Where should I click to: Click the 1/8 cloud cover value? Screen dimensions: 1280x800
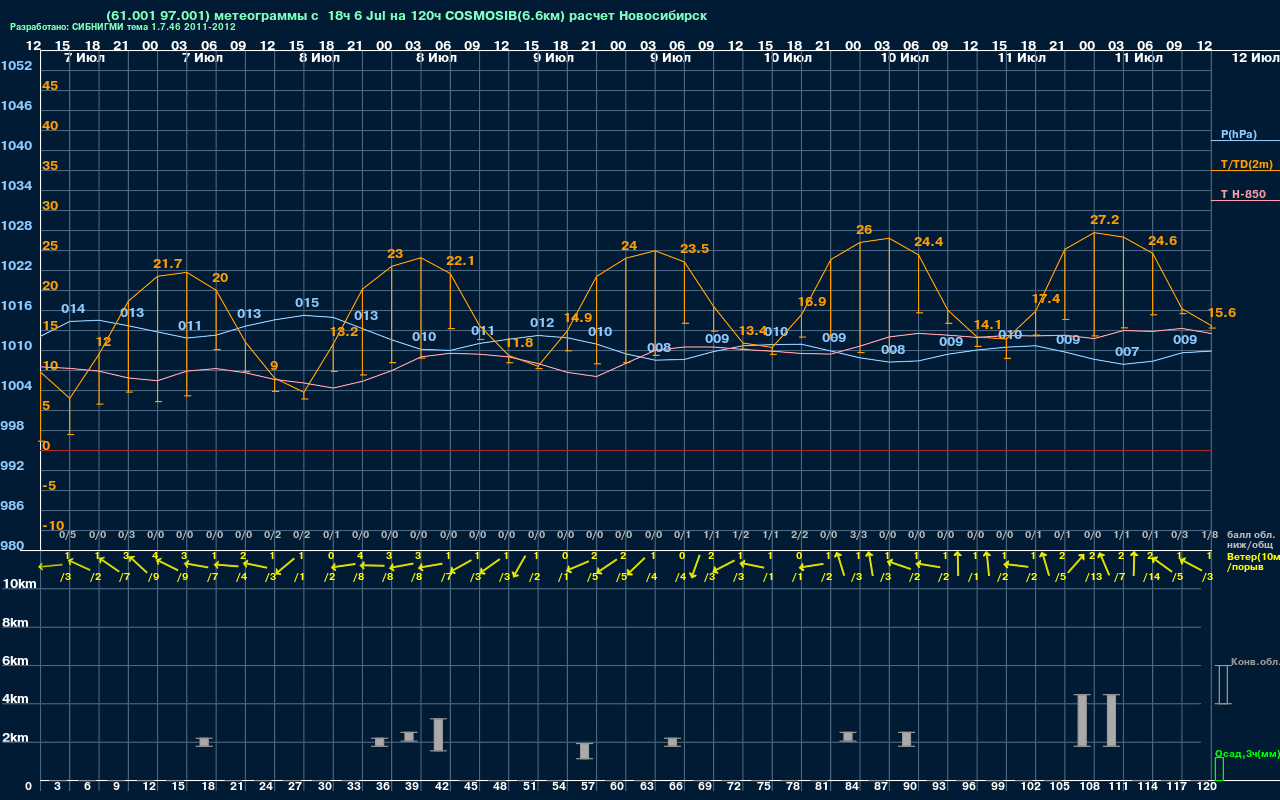pyautogui.click(x=1209, y=535)
